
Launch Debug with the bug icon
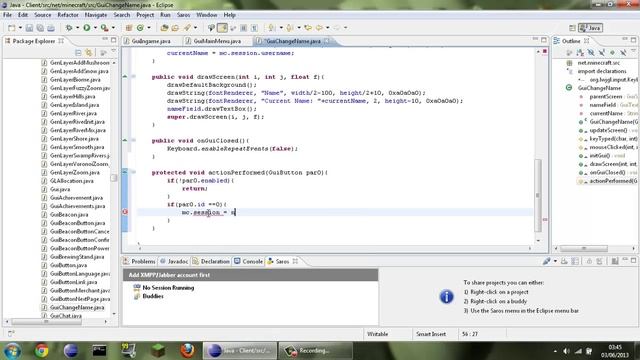point(69,28)
